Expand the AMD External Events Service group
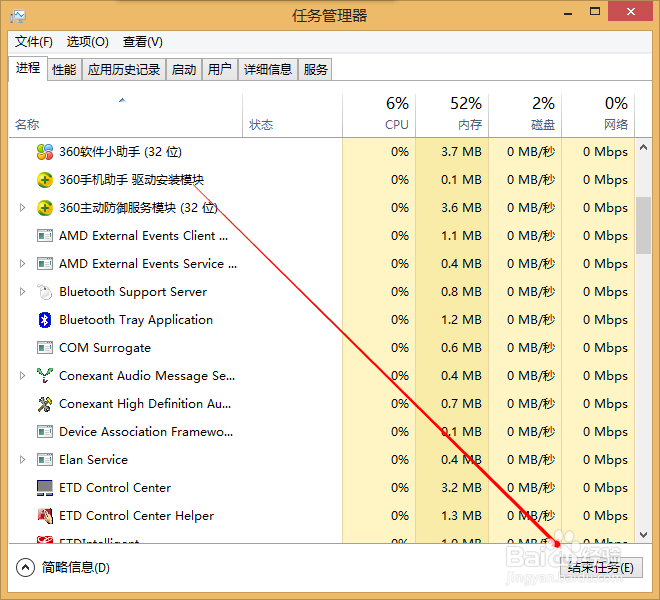The width and height of the screenshot is (660, 600). pos(23,264)
